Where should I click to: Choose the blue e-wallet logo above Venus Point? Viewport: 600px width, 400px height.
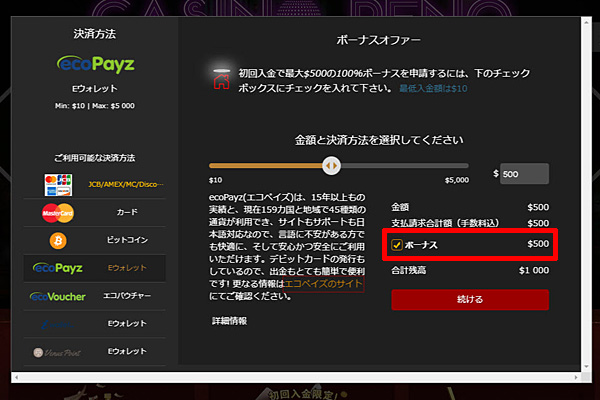coord(57,324)
